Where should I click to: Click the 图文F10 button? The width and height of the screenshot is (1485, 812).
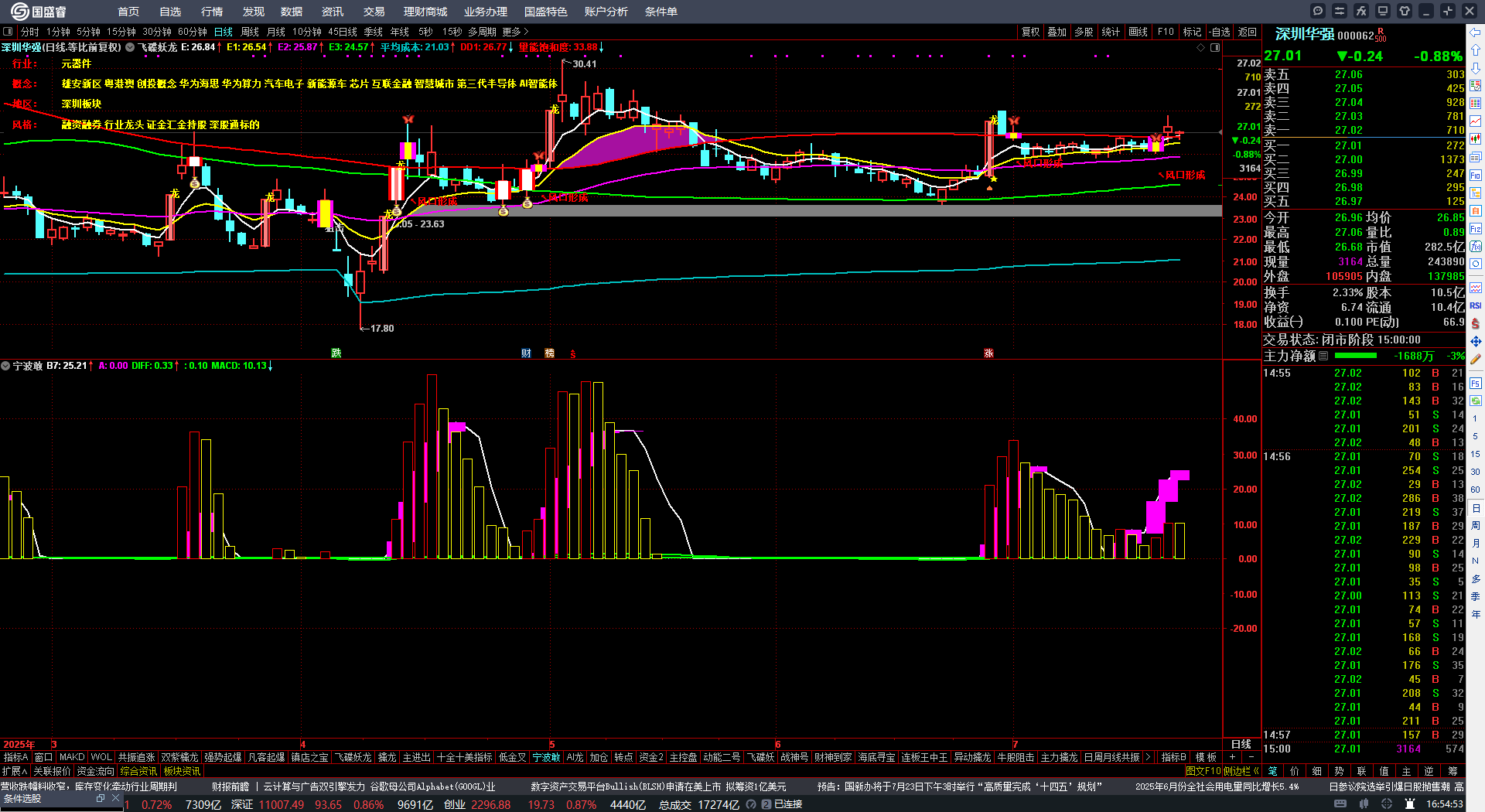point(1203,771)
